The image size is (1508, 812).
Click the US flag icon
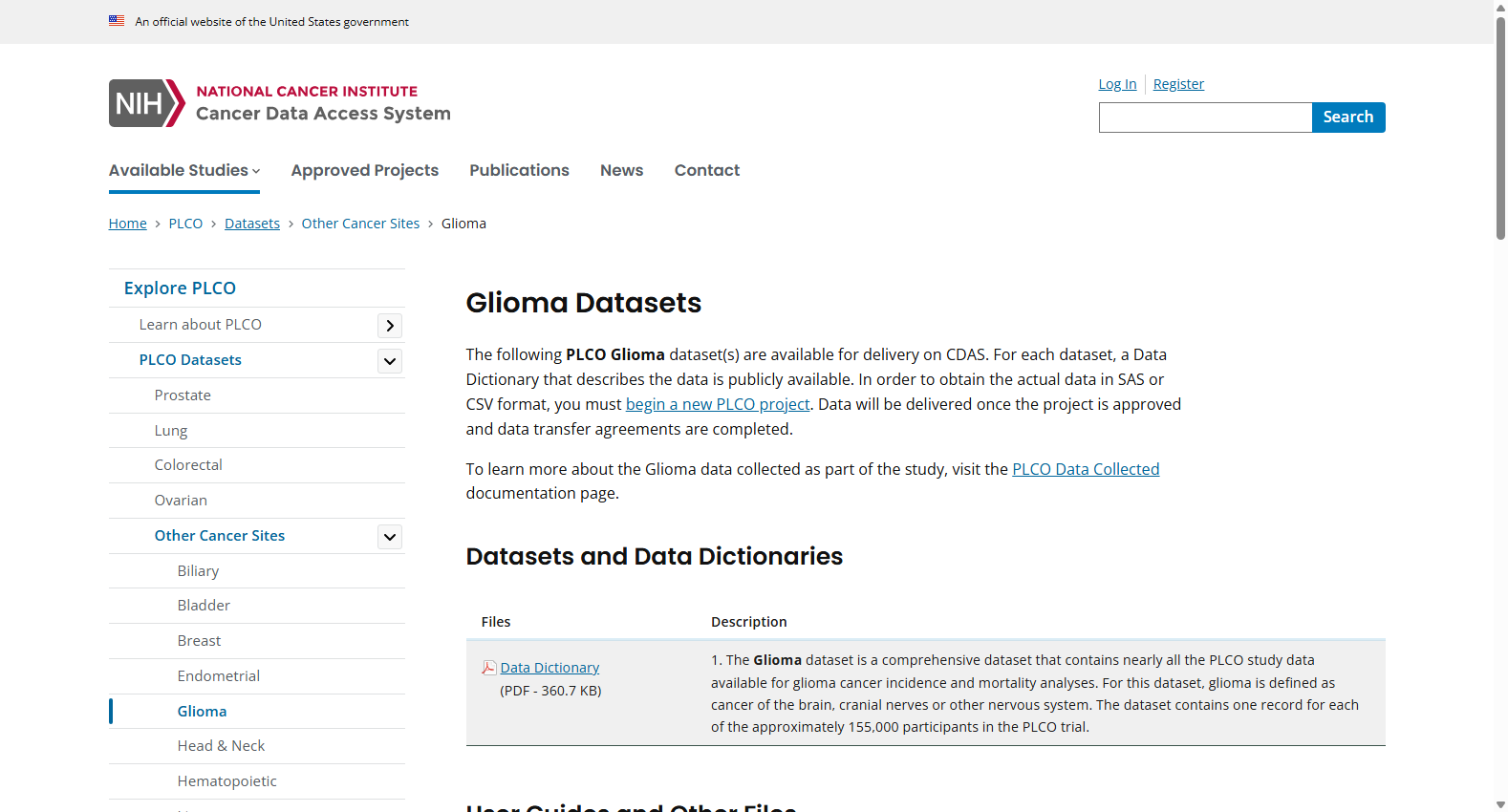point(117,21)
